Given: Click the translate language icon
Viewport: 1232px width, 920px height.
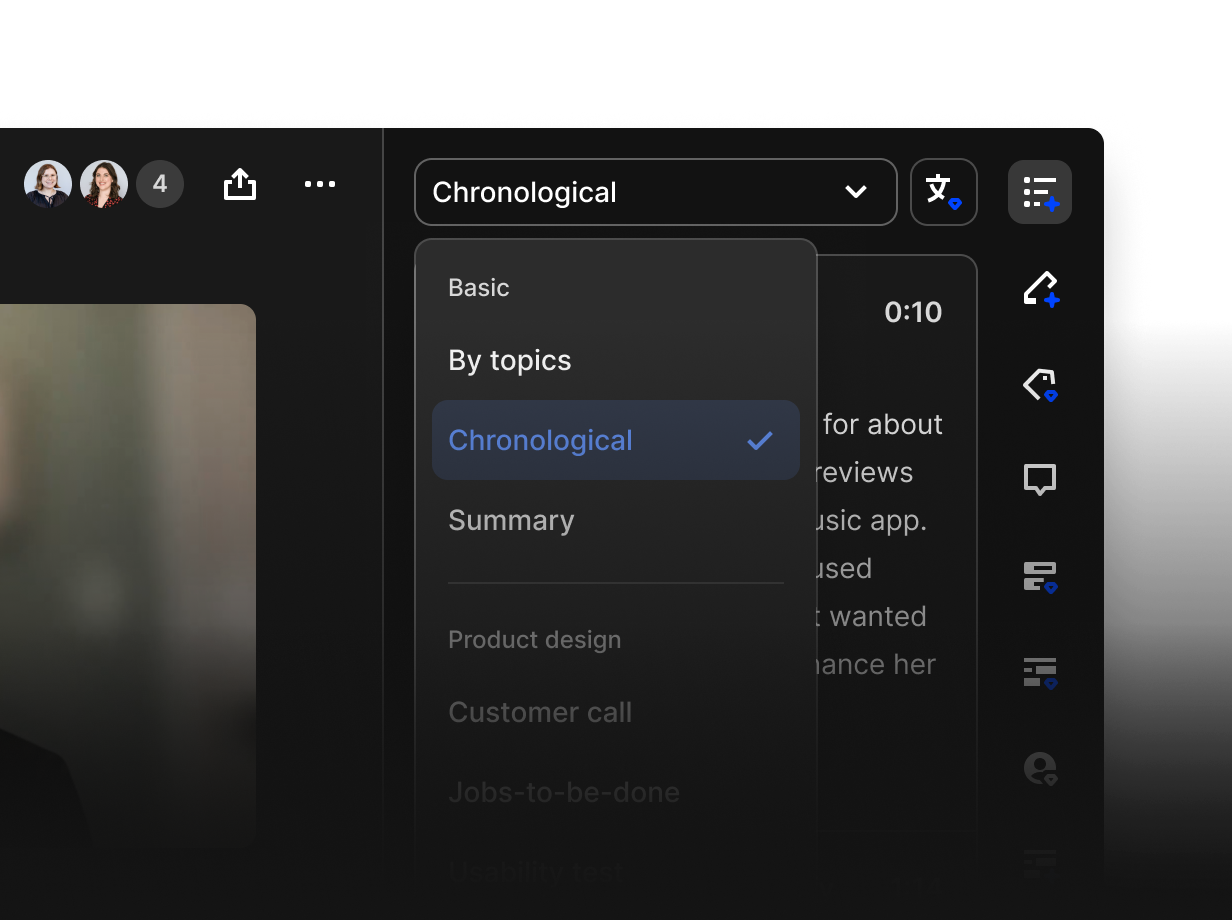Looking at the screenshot, I should click(x=943, y=192).
